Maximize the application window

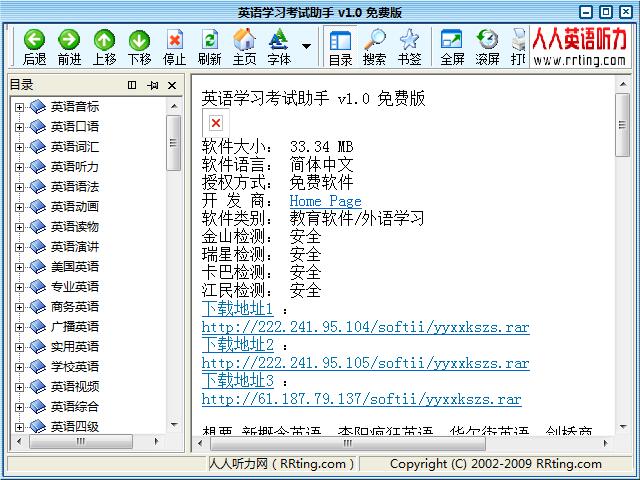606,12
